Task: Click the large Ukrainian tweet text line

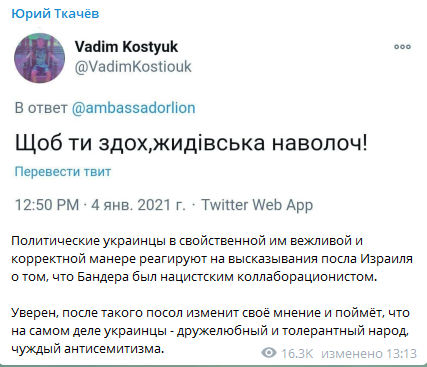Action: [x=191, y=143]
